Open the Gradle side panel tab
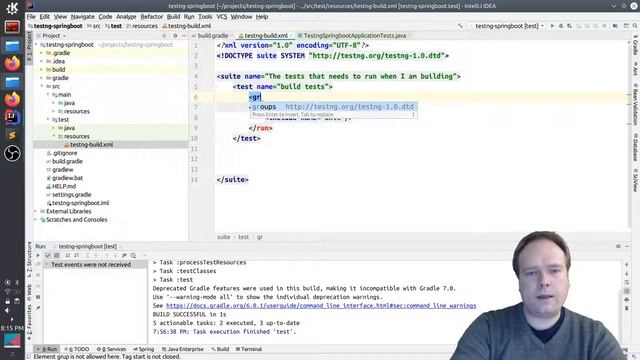Viewport: 640px width, 360px height. [636, 46]
